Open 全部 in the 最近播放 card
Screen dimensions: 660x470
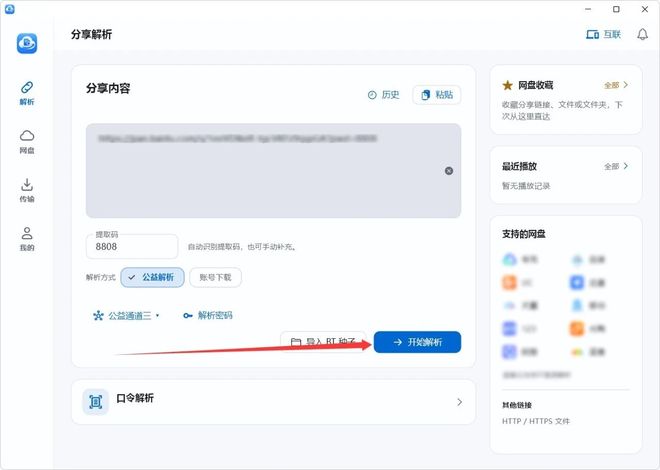click(x=616, y=166)
